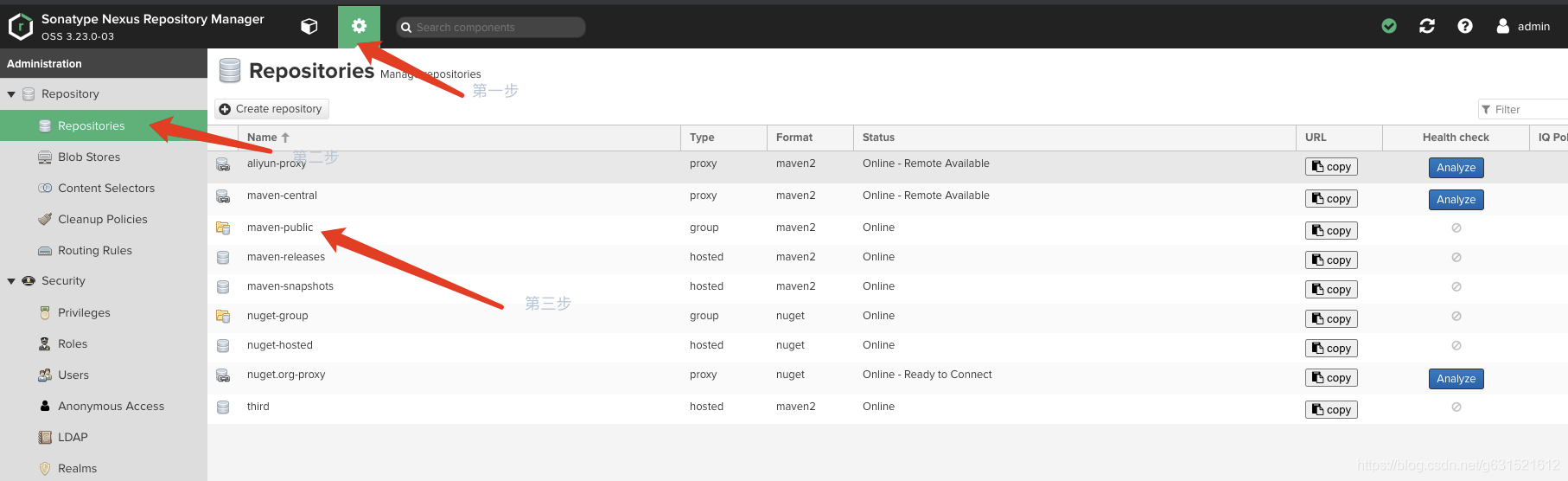Click the LDAP book icon
1568x481 pixels.
(x=45, y=437)
